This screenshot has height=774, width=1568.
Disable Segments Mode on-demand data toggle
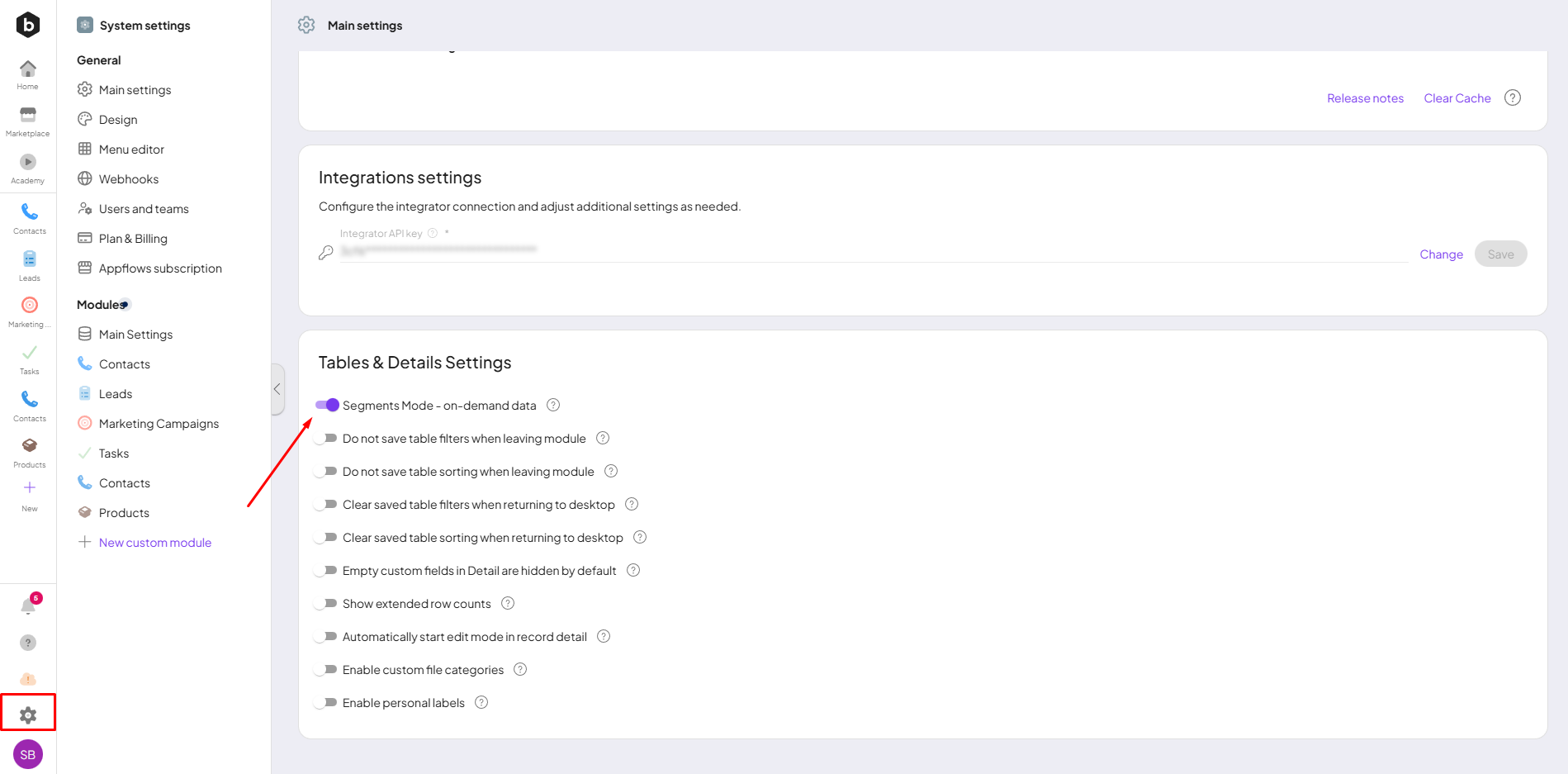point(327,405)
